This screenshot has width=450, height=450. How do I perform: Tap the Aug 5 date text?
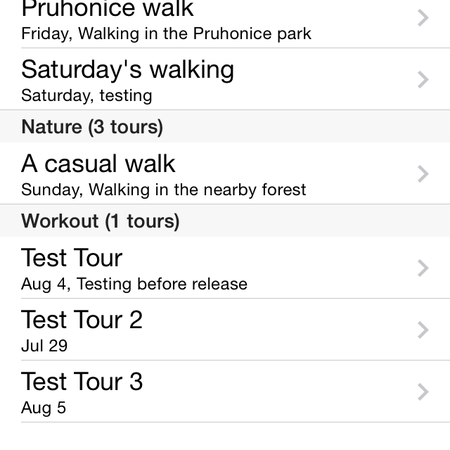tap(44, 408)
